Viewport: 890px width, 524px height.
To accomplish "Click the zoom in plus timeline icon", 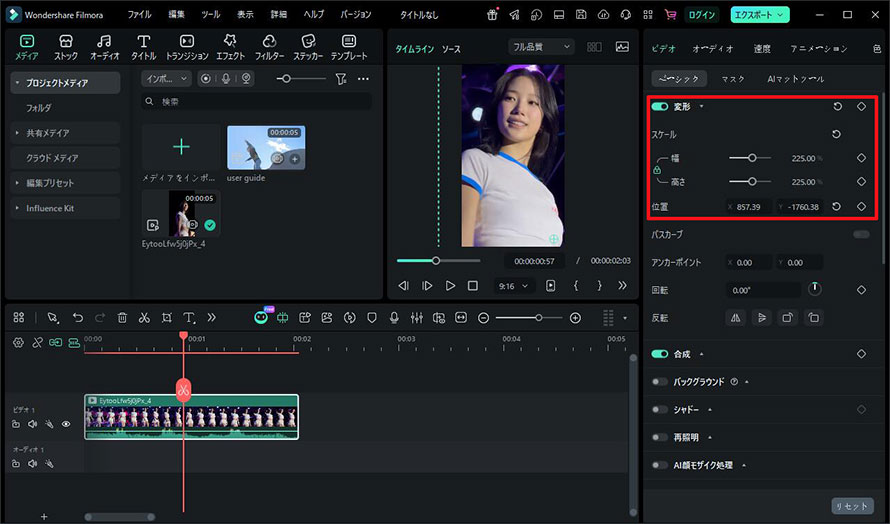I will pos(575,318).
